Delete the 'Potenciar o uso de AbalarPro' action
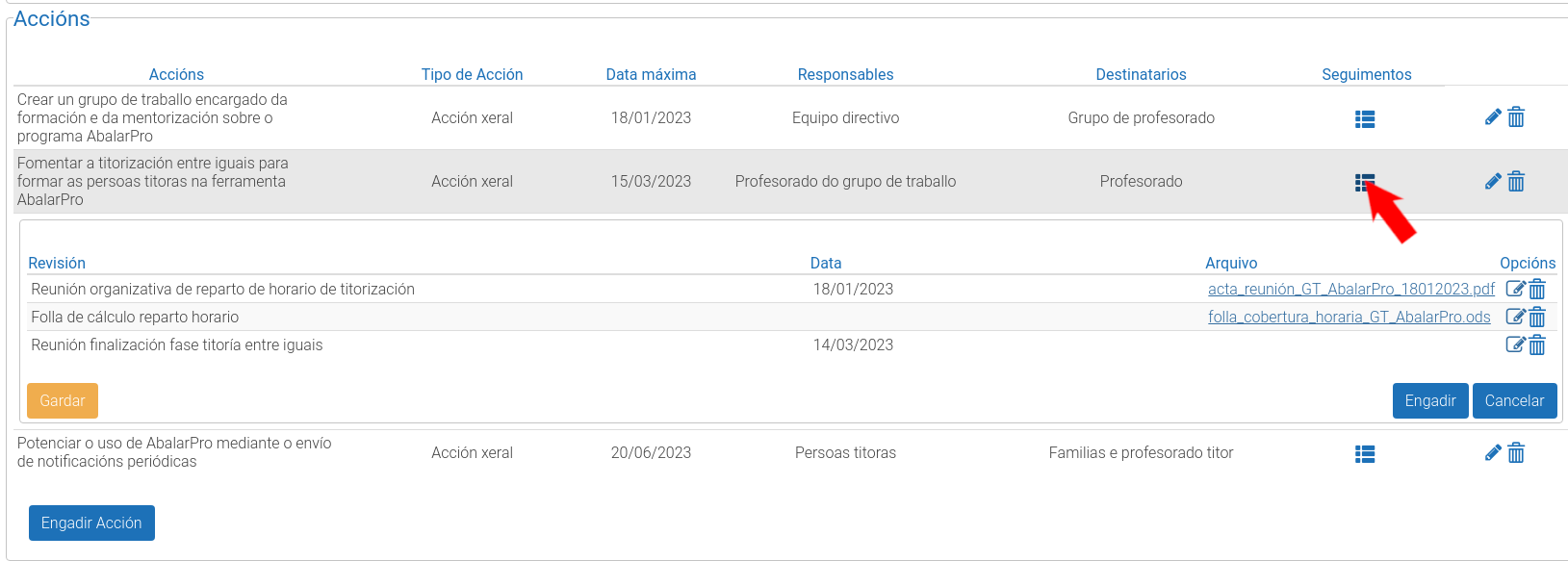Screen dimensions: 1568x561 (1516, 452)
